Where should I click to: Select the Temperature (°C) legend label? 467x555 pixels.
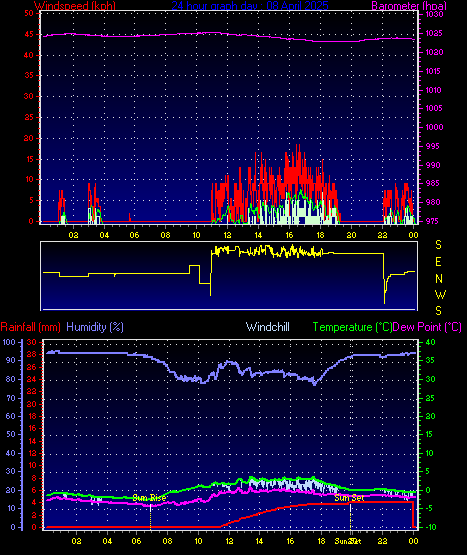(352, 327)
